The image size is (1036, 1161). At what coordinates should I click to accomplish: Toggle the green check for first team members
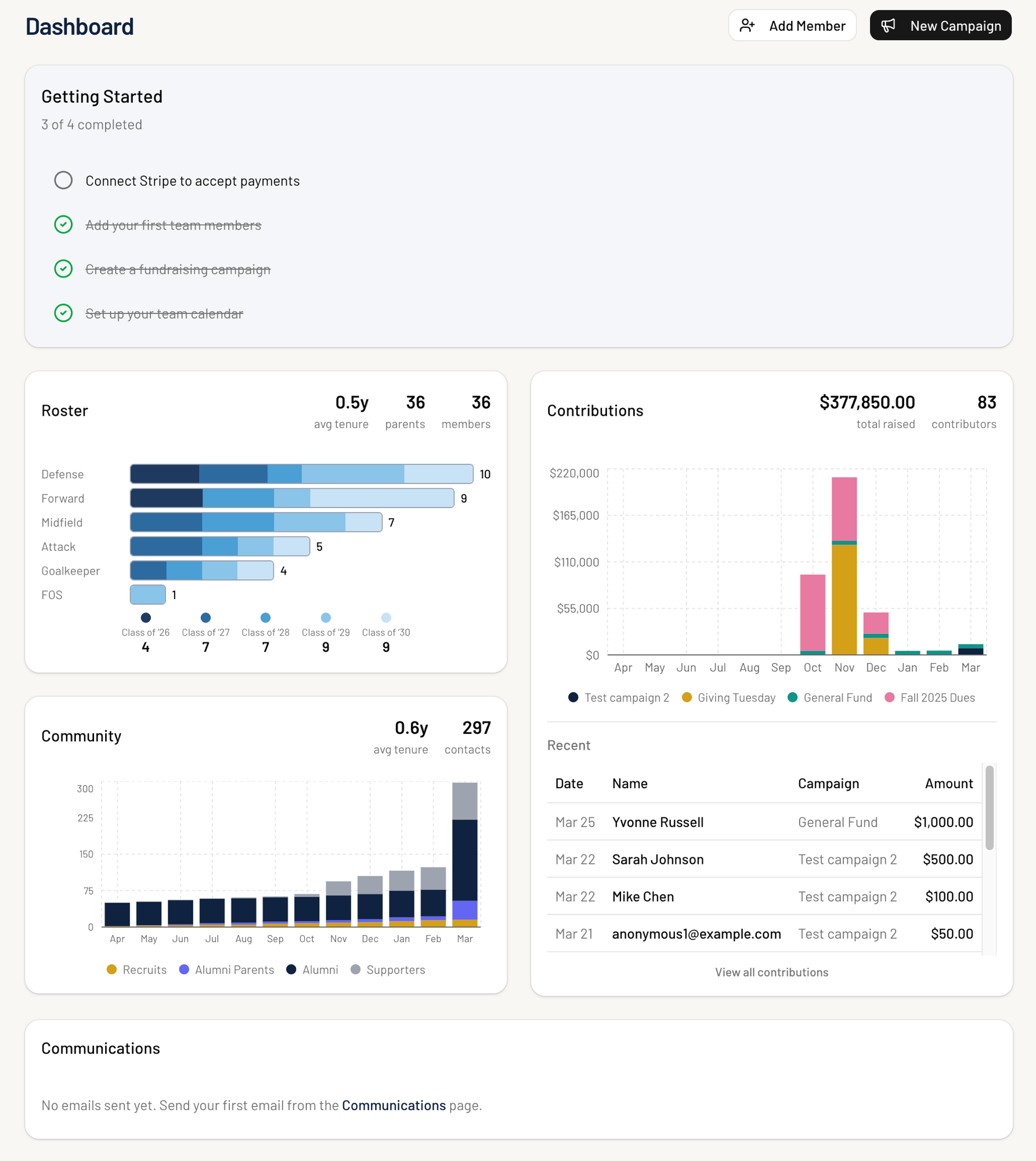point(63,225)
